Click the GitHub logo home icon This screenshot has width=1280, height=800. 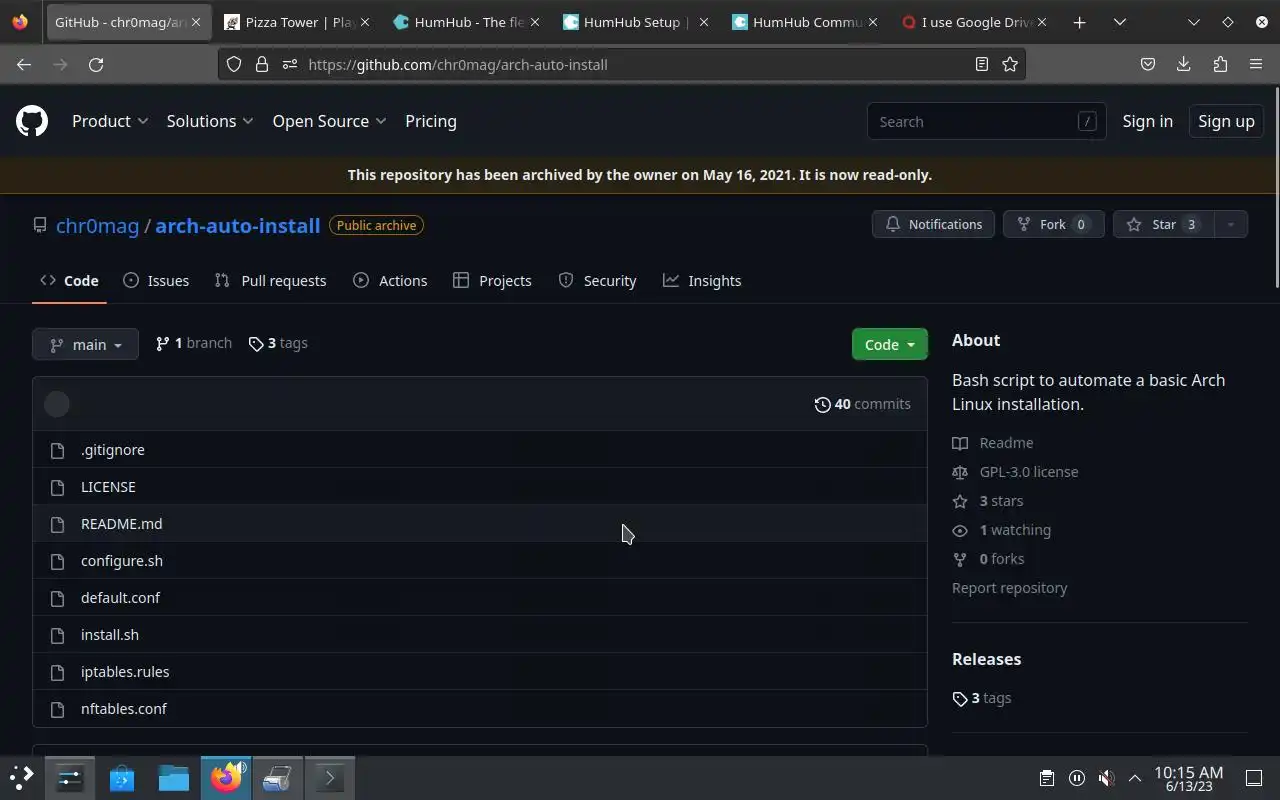tap(32, 121)
